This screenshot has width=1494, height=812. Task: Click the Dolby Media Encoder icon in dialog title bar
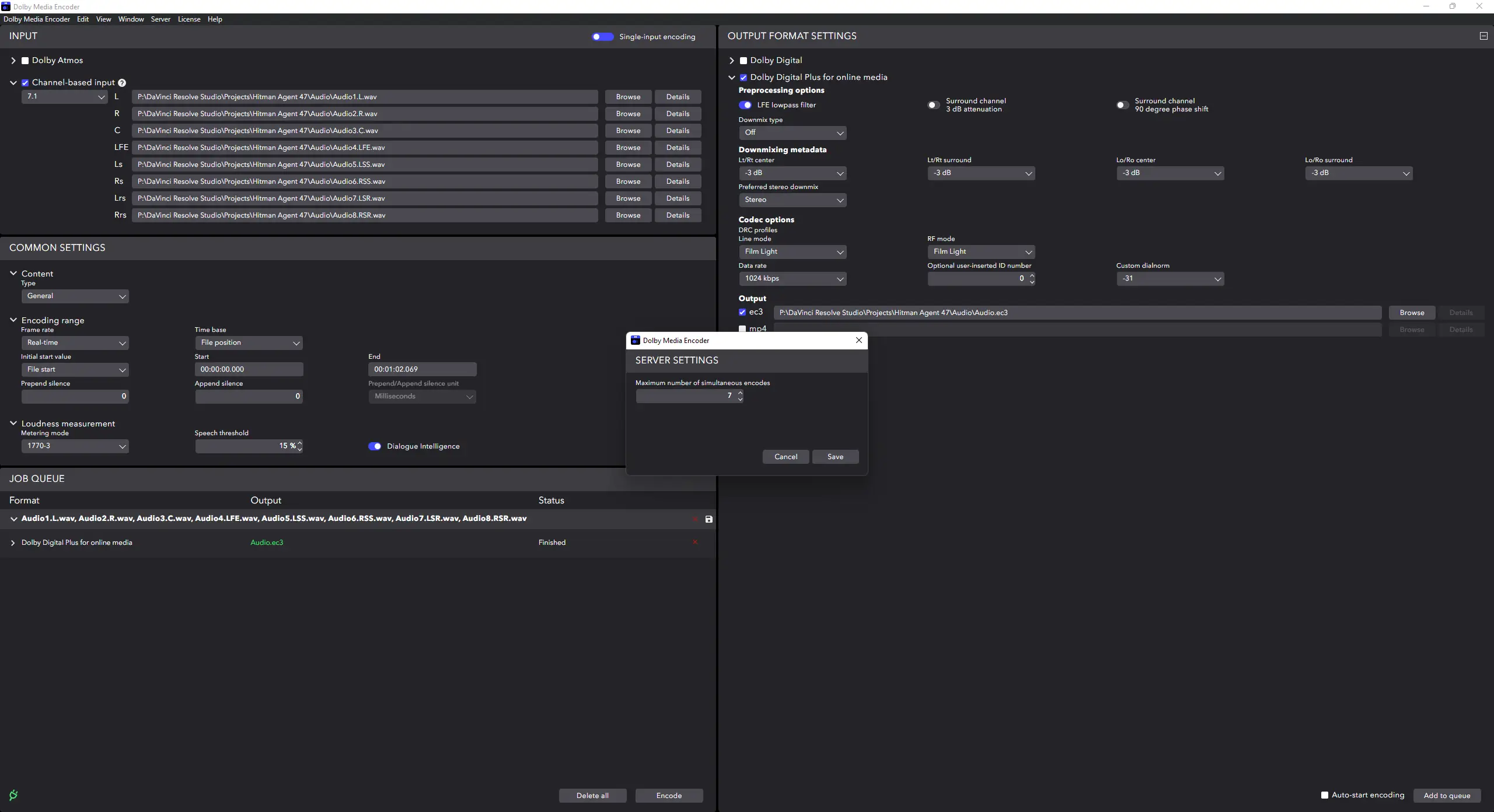pos(636,340)
